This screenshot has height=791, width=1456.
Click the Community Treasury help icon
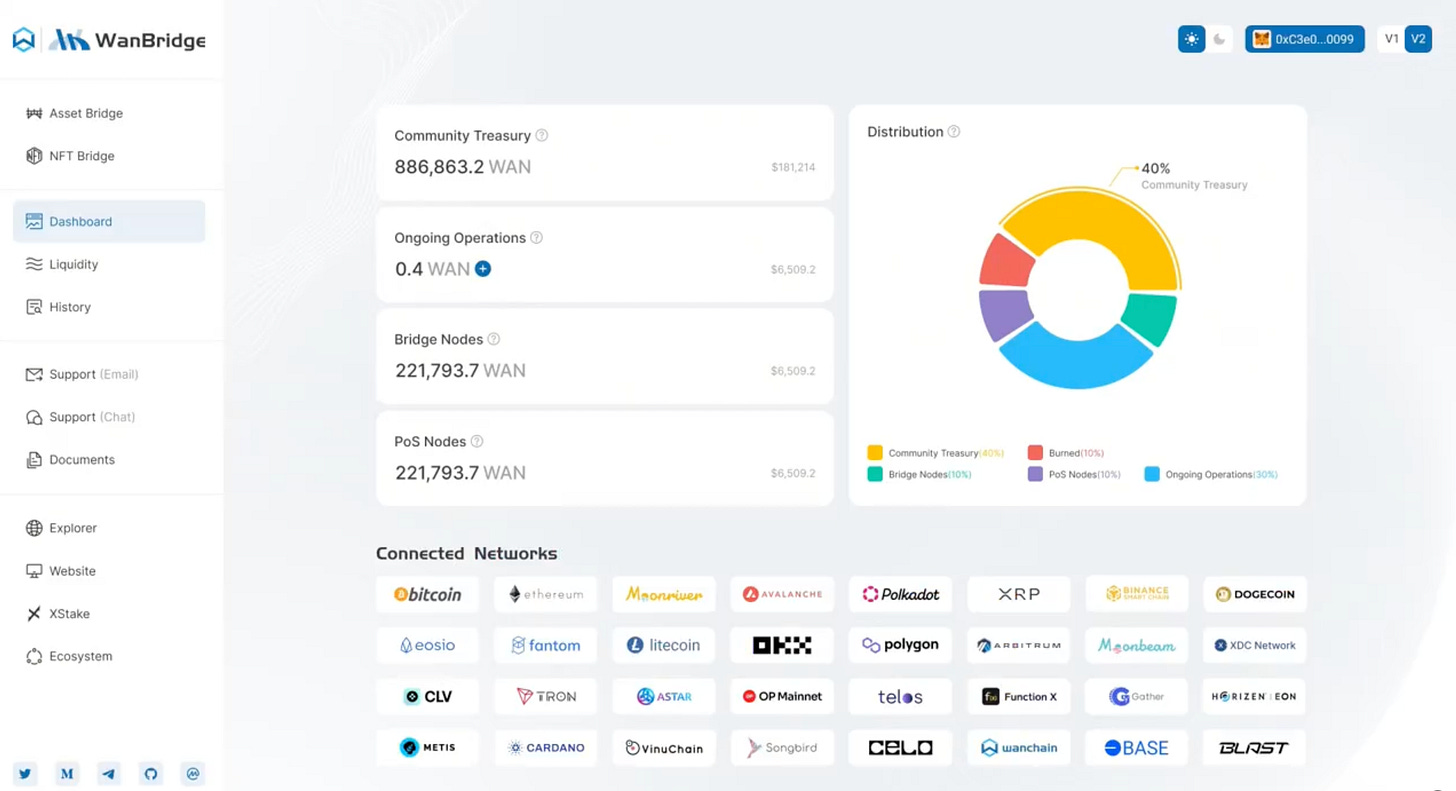click(542, 135)
